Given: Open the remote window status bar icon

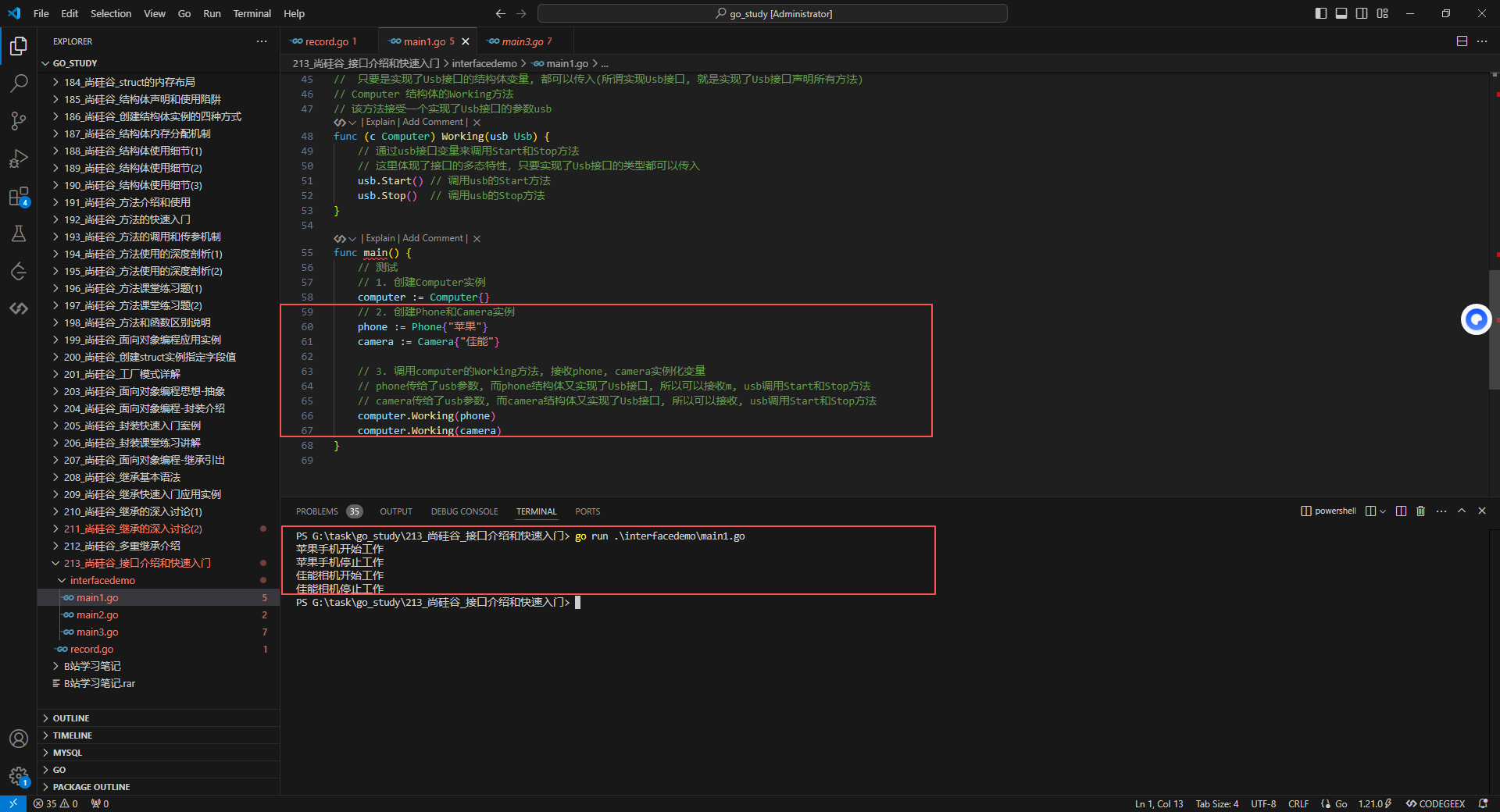Looking at the screenshot, I should click(x=13, y=803).
